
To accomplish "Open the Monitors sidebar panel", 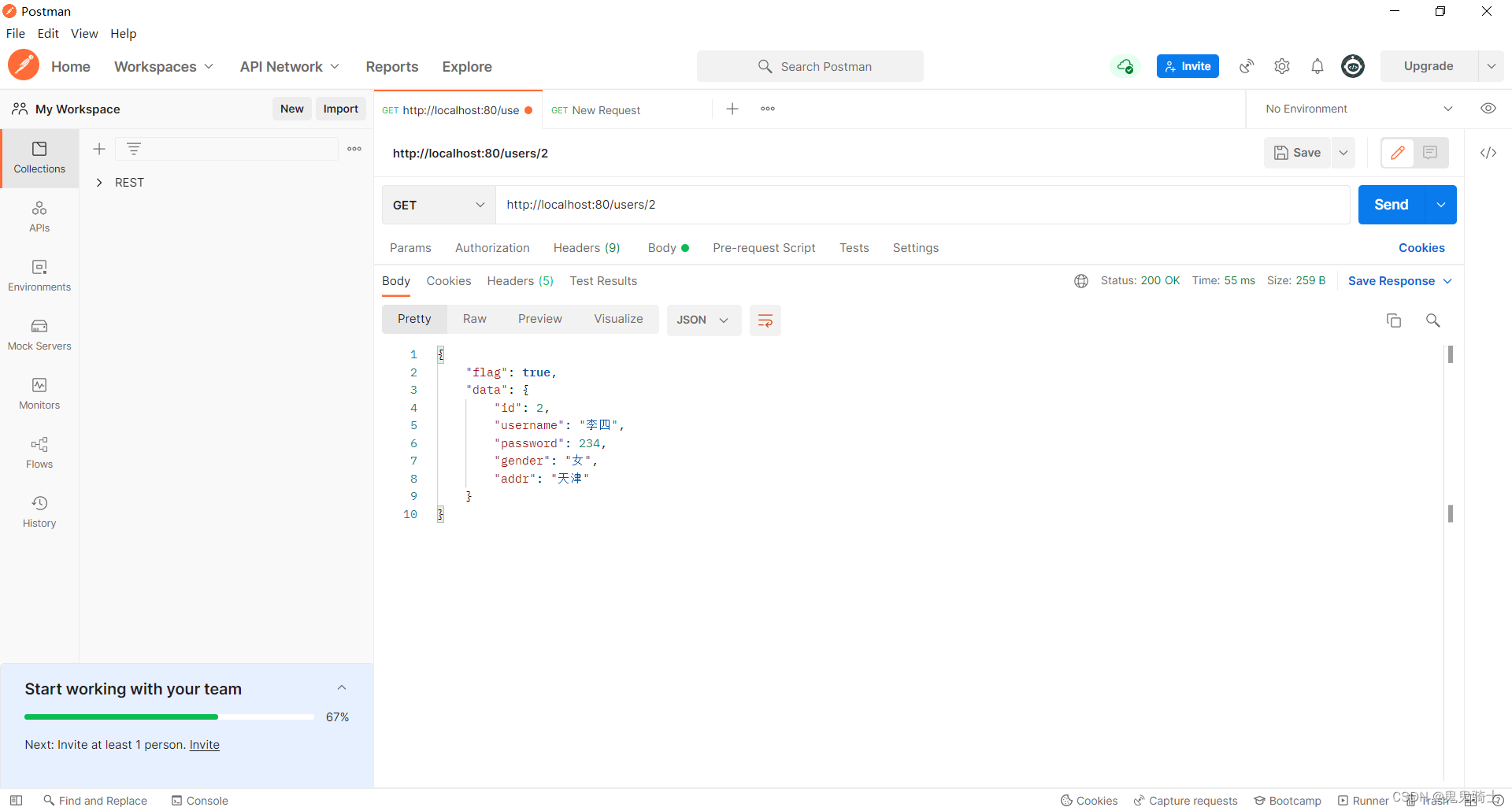I will (39, 394).
